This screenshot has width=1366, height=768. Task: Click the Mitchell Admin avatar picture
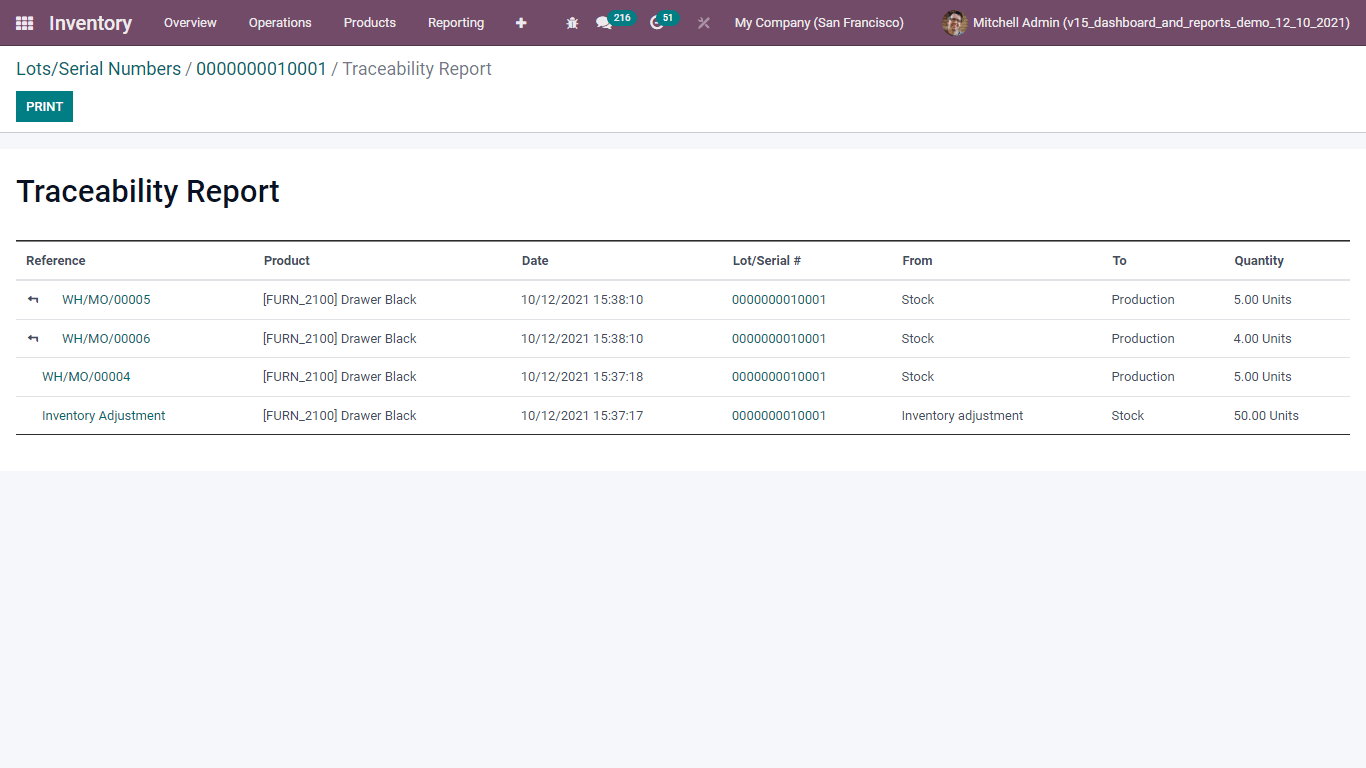tap(954, 22)
